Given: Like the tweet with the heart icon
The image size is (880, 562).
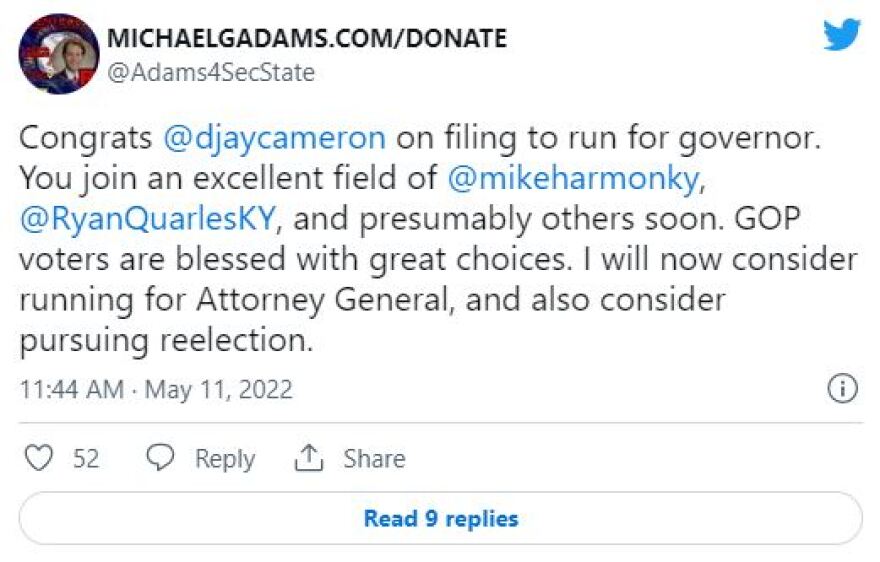Looking at the screenshot, I should coord(38,459).
